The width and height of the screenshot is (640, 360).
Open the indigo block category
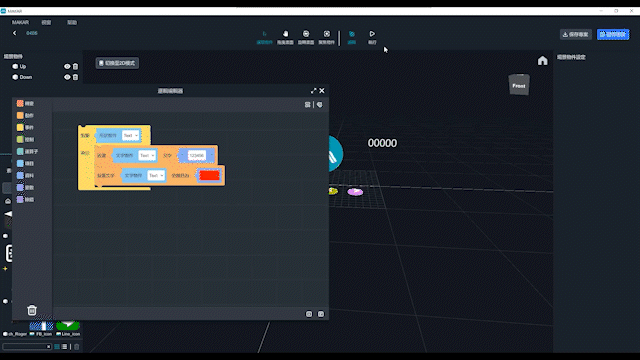pyautogui.click(x=25, y=187)
